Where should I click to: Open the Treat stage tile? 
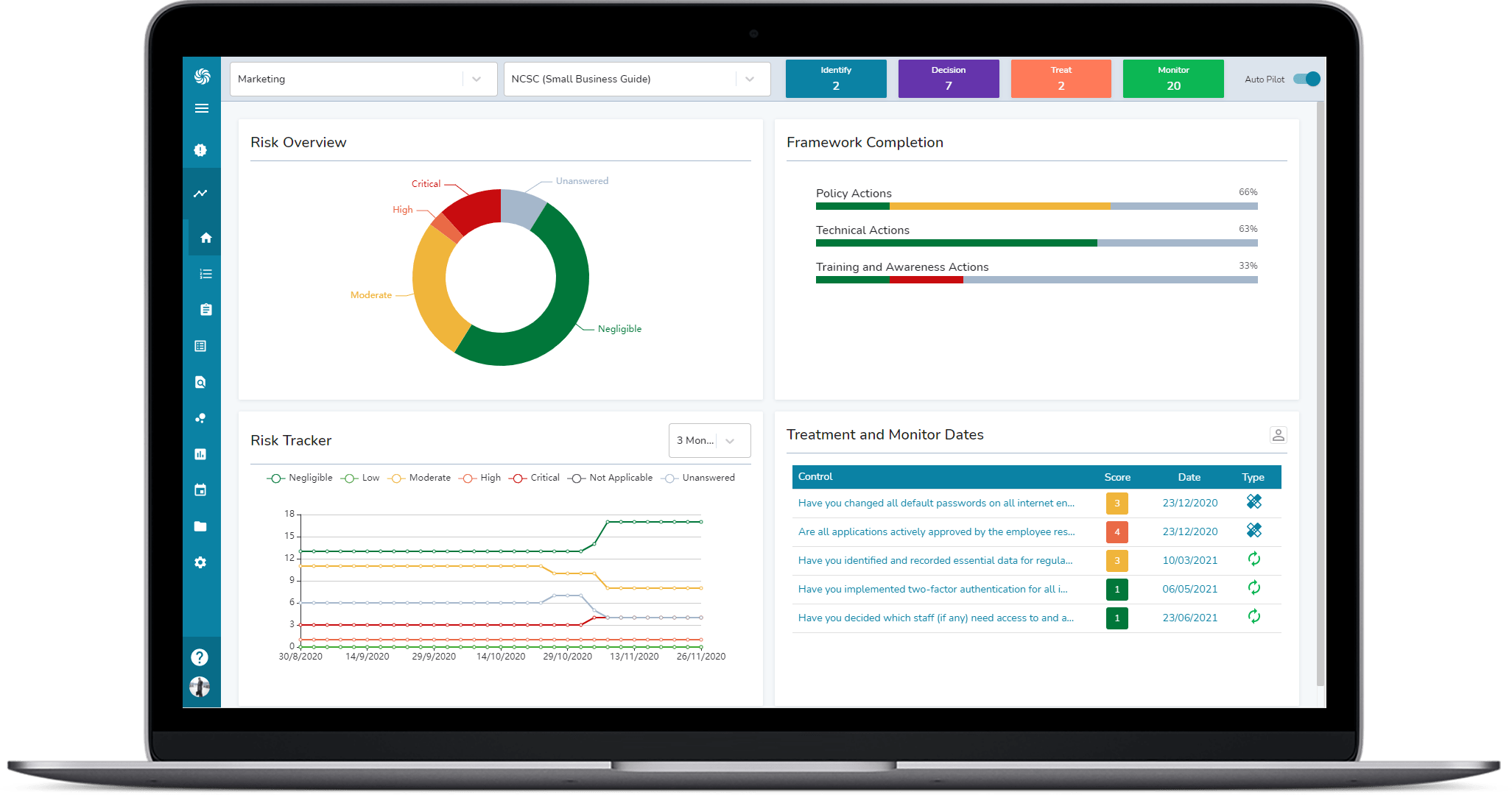coord(1061,79)
